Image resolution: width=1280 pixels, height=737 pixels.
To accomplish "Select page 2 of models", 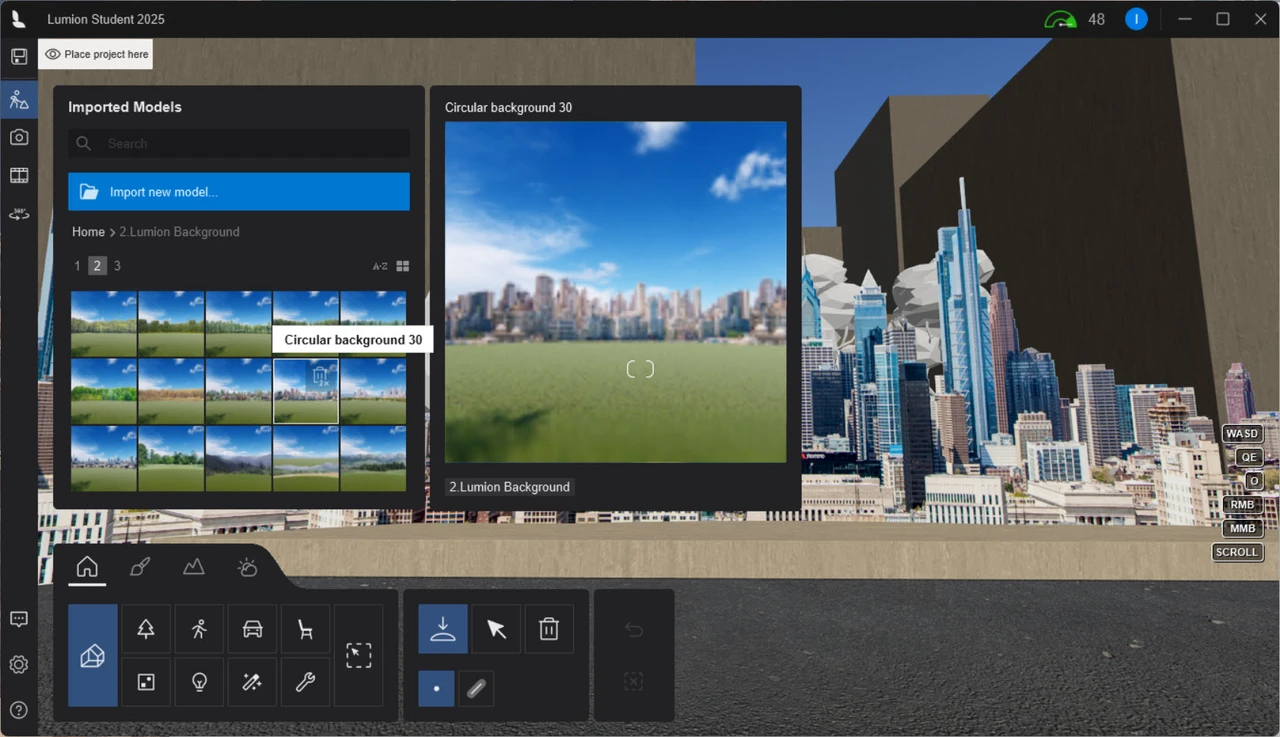I will click(97, 266).
